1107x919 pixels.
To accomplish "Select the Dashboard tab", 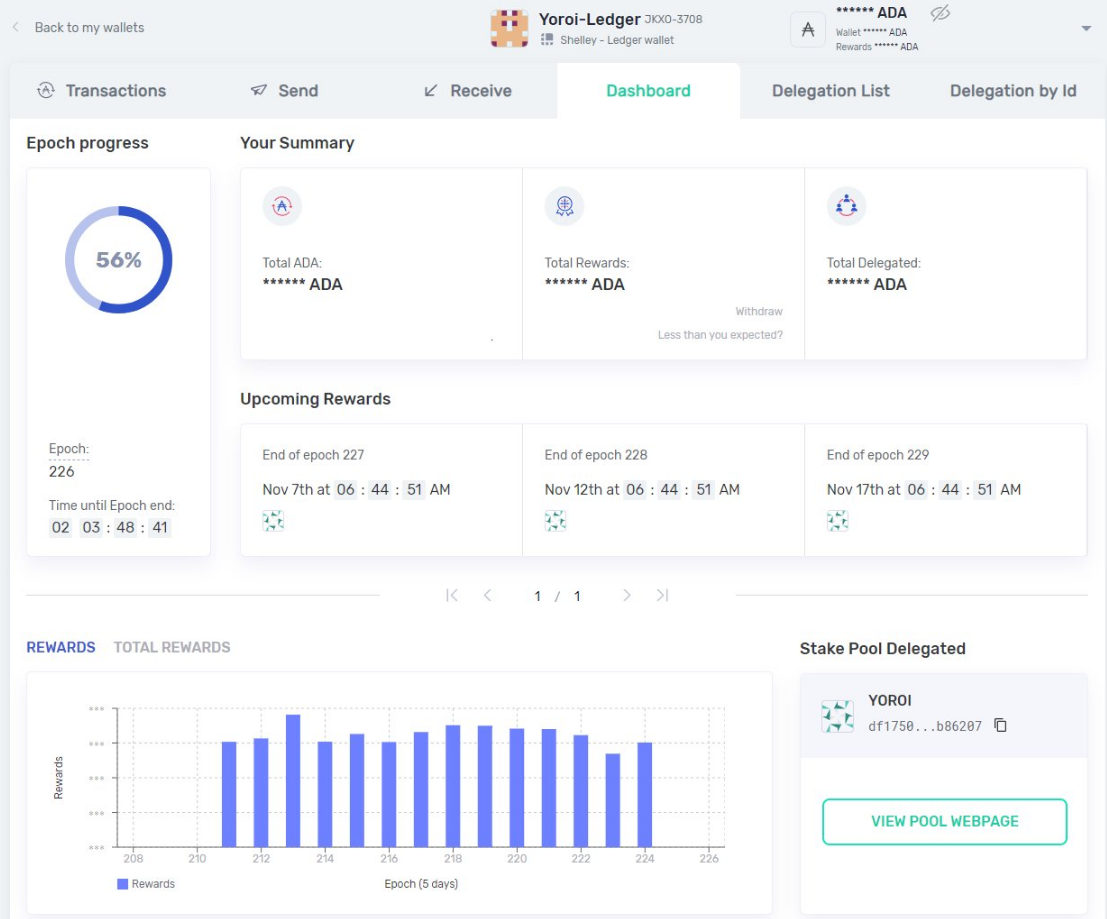I will pyautogui.click(x=648, y=90).
